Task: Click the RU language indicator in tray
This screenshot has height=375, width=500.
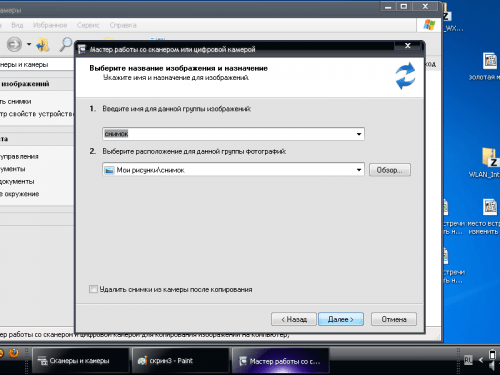Action: (x=468, y=360)
